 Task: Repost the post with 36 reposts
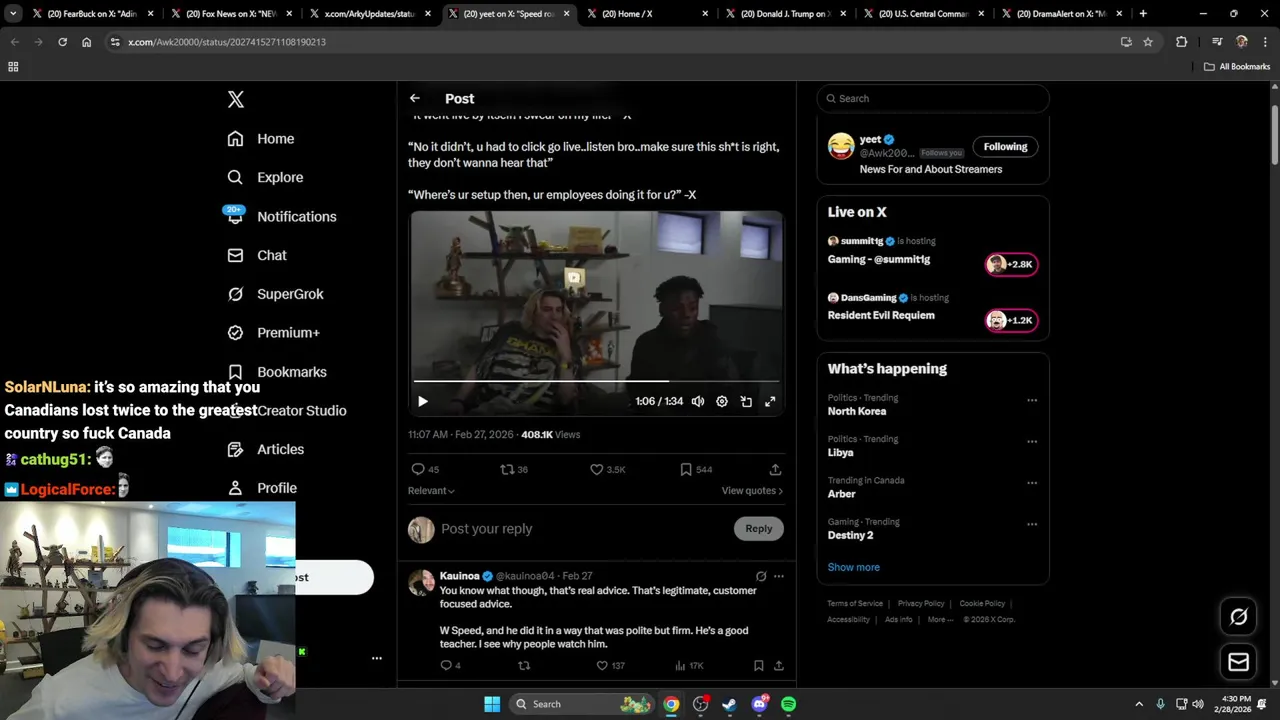coord(514,469)
